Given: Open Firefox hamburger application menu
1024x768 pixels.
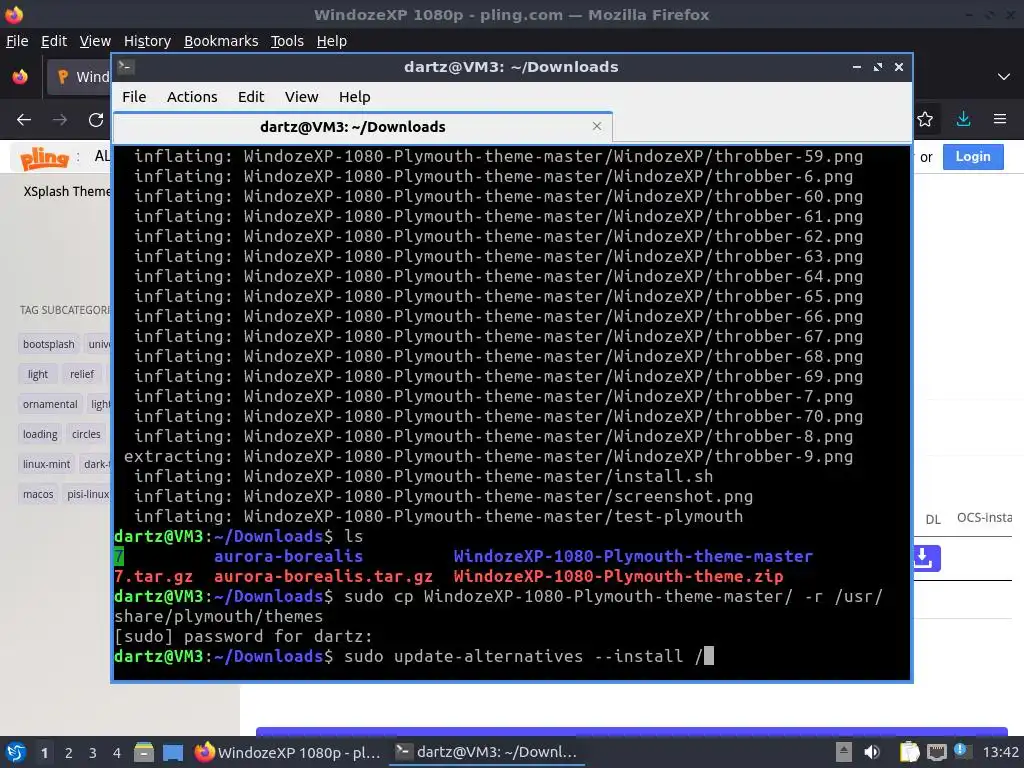Looking at the screenshot, I should point(1000,119).
